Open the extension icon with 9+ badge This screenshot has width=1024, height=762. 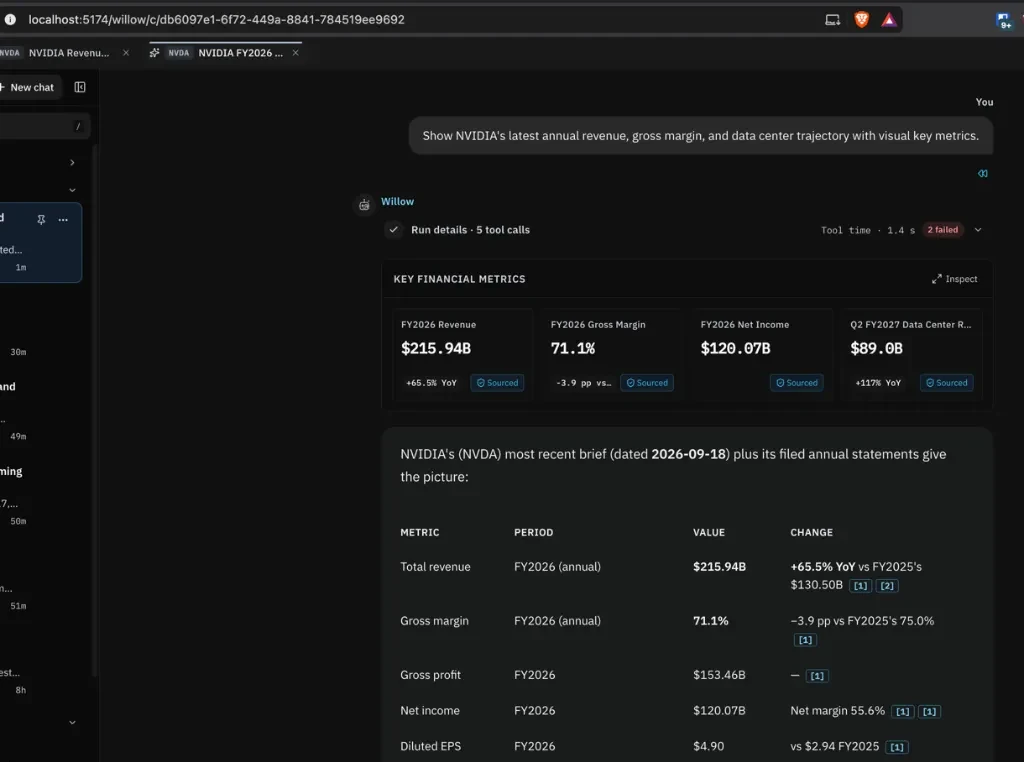coord(1004,21)
